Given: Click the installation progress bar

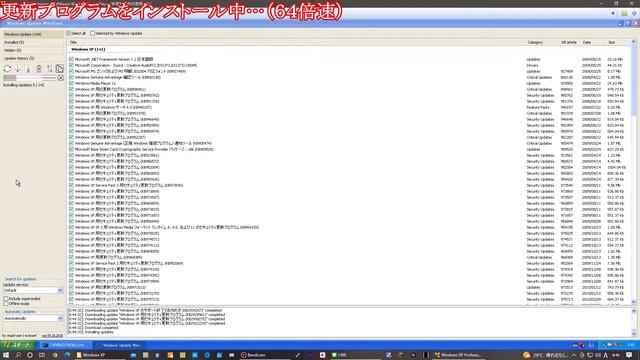Looking at the screenshot, I should point(30,78).
